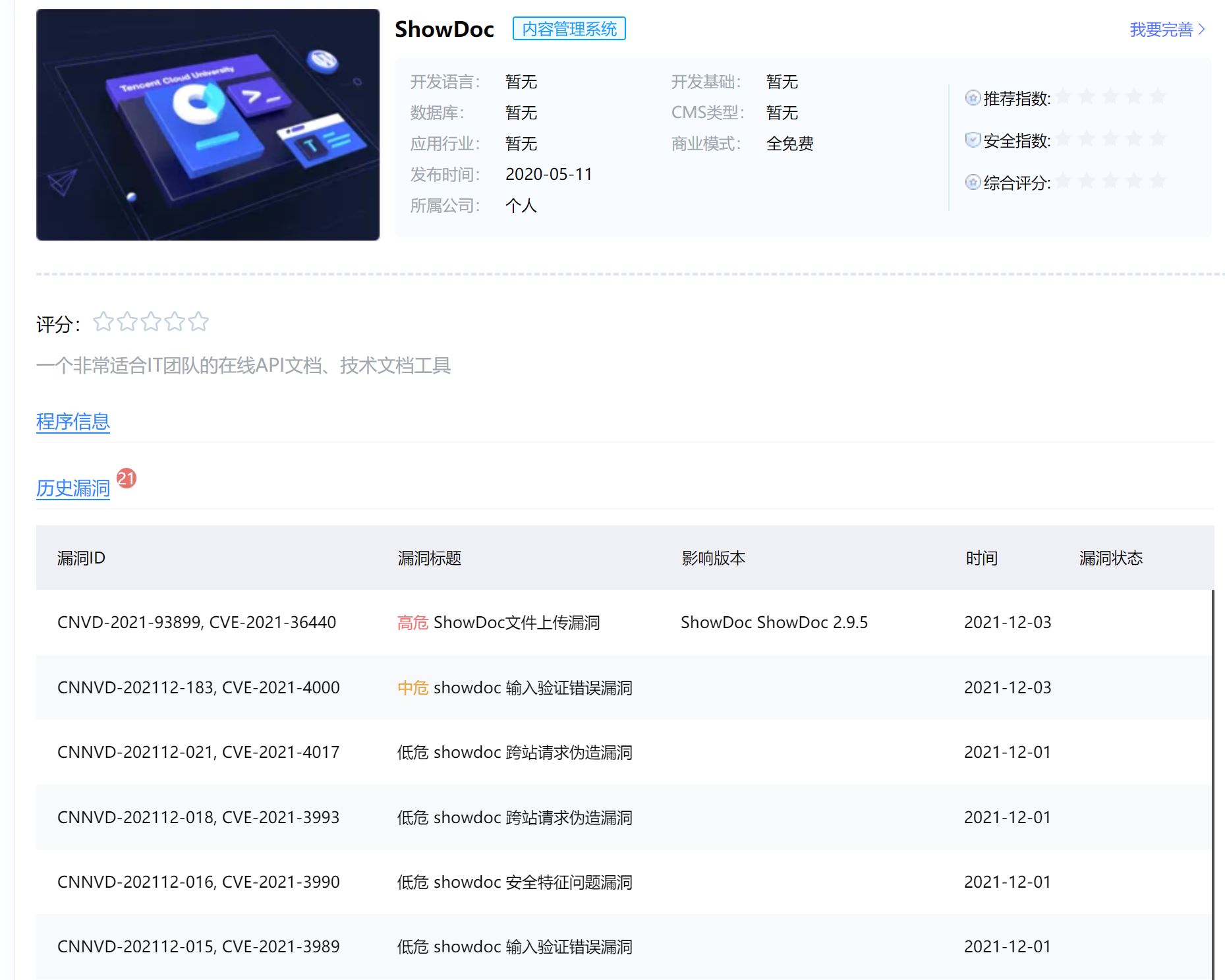Click the 推荐指数 label
The width and height of the screenshot is (1225, 980).
click(1017, 99)
